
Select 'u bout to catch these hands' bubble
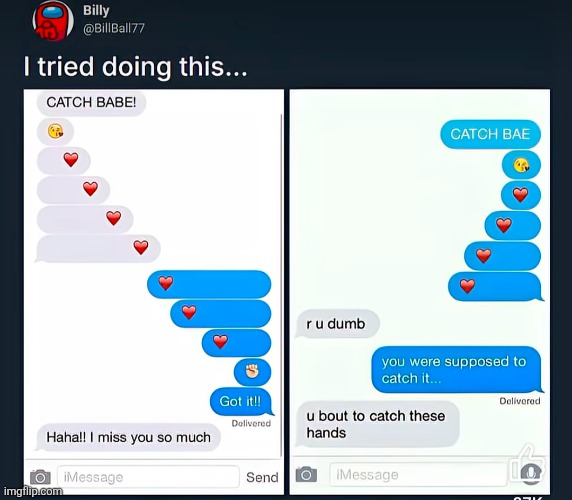[377, 424]
